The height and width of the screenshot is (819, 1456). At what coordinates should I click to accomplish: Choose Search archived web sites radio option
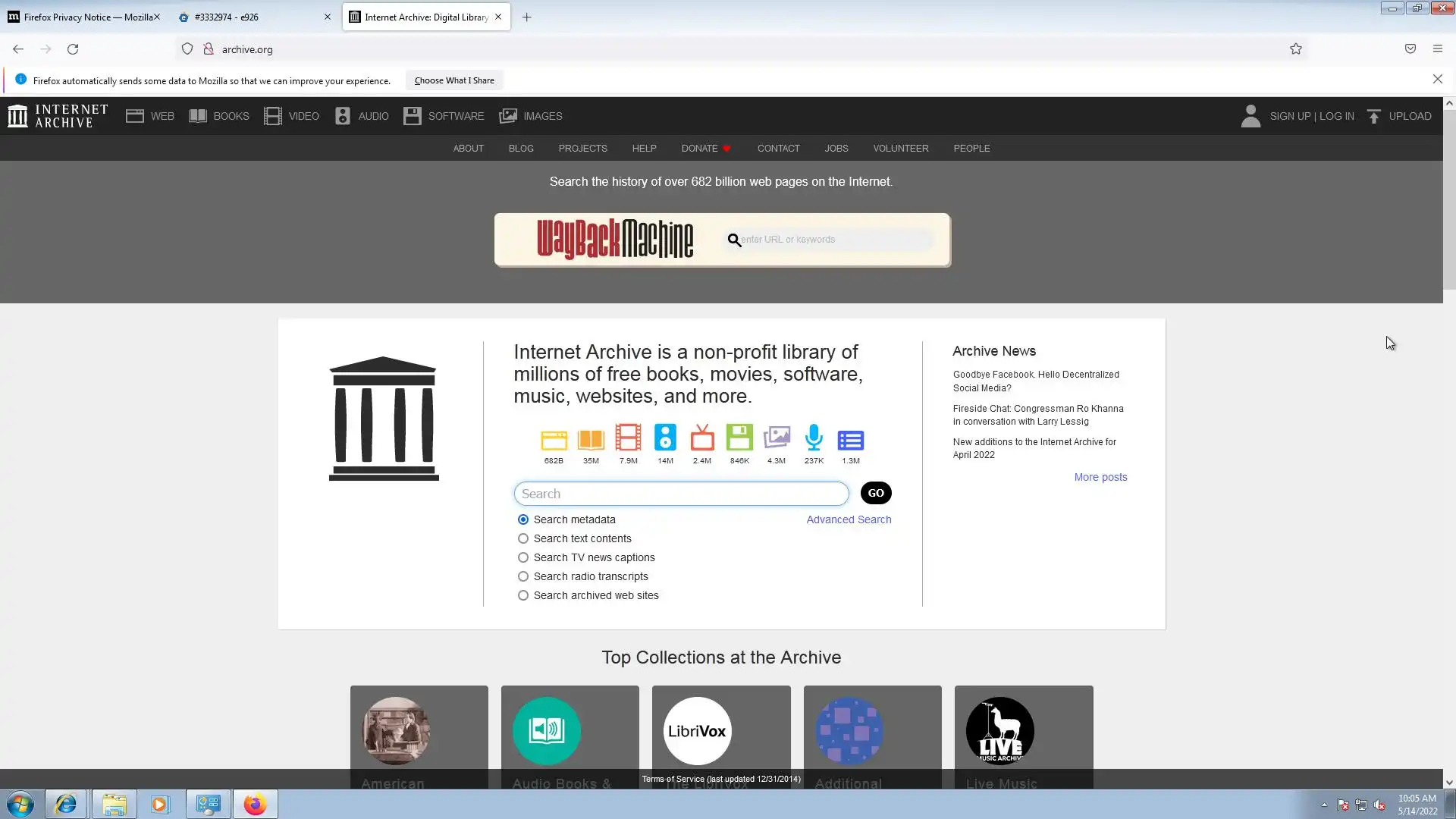tap(523, 595)
